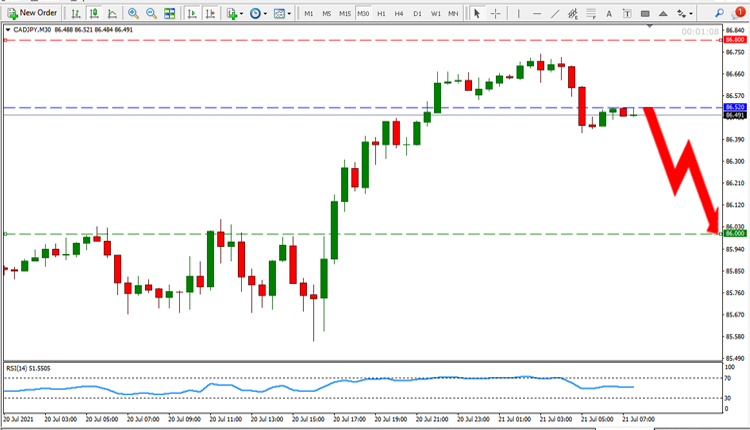Select W1 timeframe
The height and width of the screenshot is (430, 750).
pos(436,13)
